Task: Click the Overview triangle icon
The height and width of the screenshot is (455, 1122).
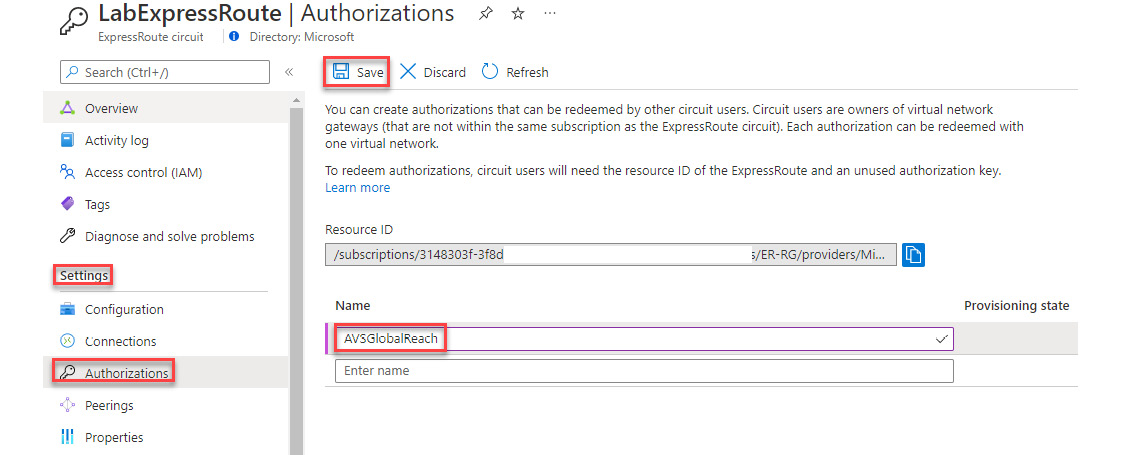Action: [x=67, y=108]
